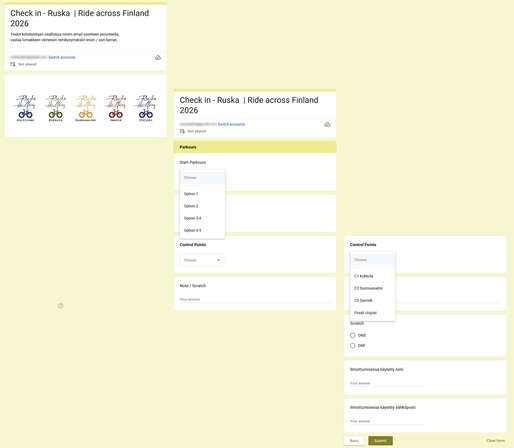Click the Not shared icon below the Finnish description
The width and height of the screenshot is (514, 448).
[x=13, y=64]
